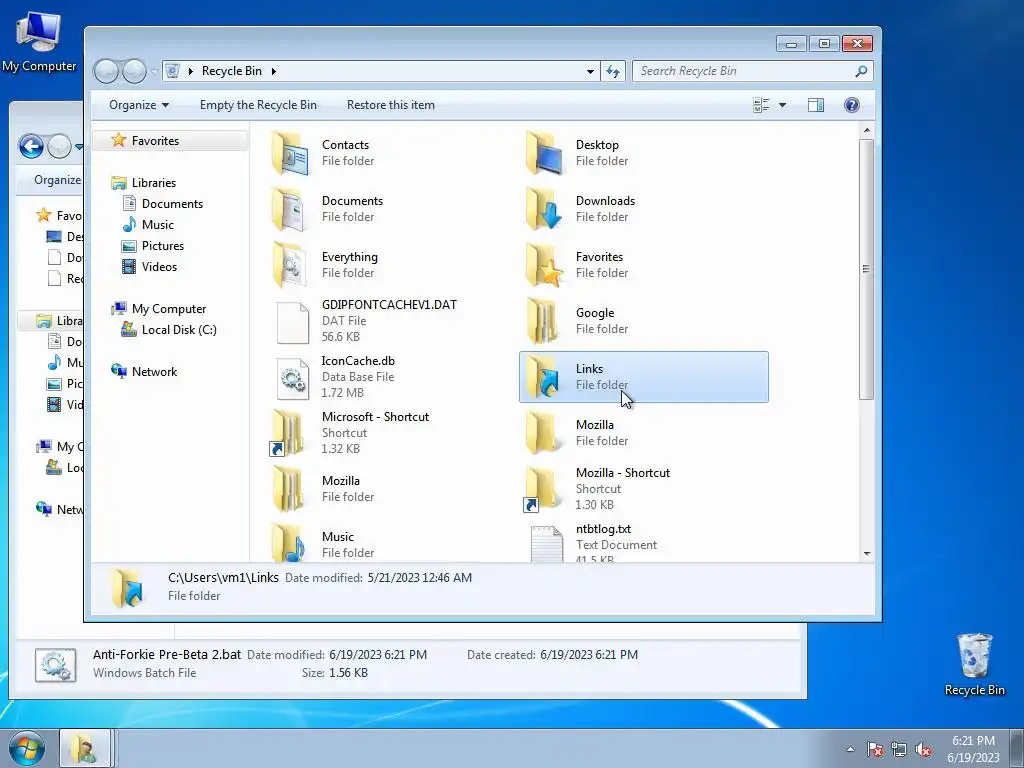Click Empty the Recycle Bin
1024x768 pixels.
[x=258, y=105]
